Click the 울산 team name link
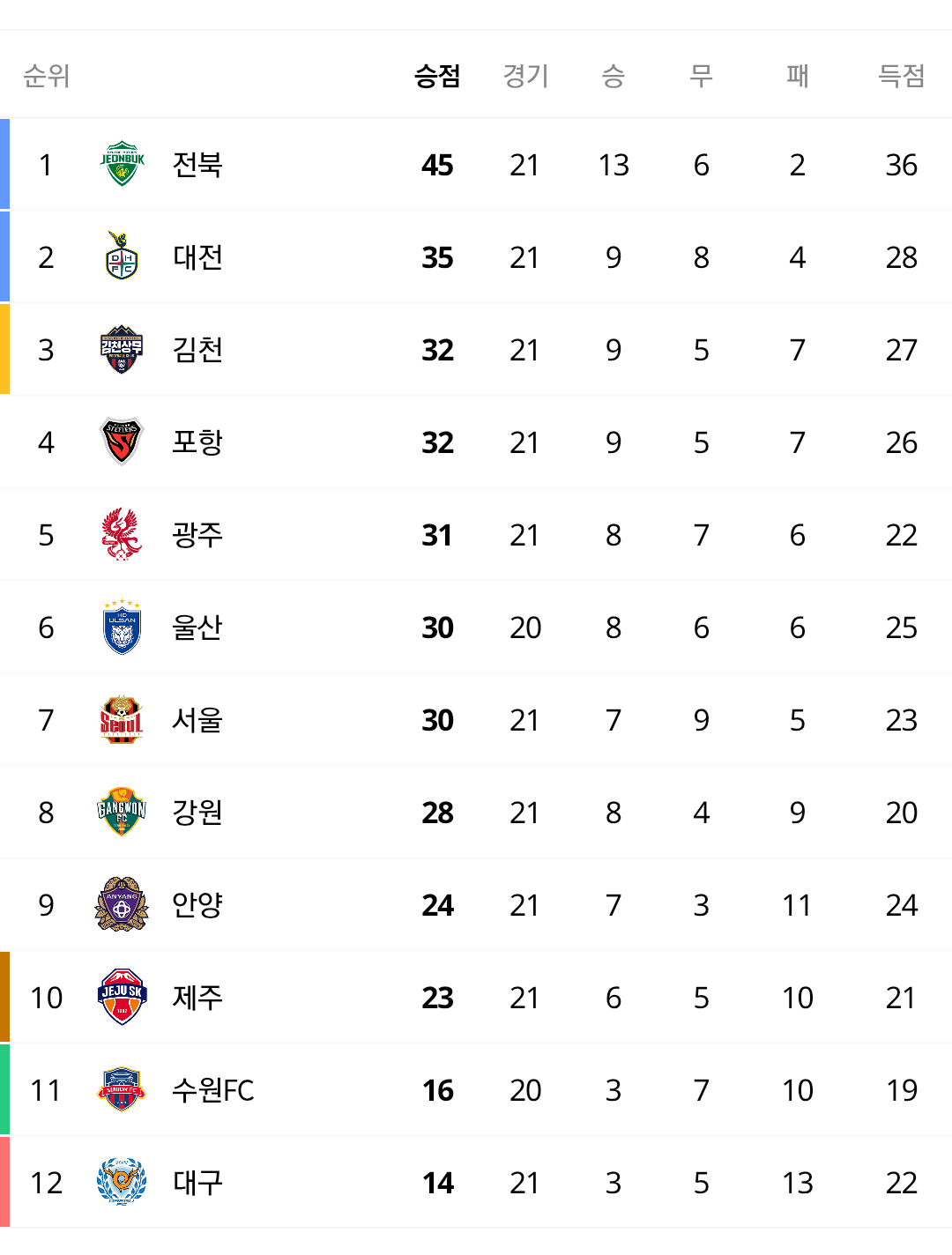The height and width of the screenshot is (1255, 952). (197, 627)
